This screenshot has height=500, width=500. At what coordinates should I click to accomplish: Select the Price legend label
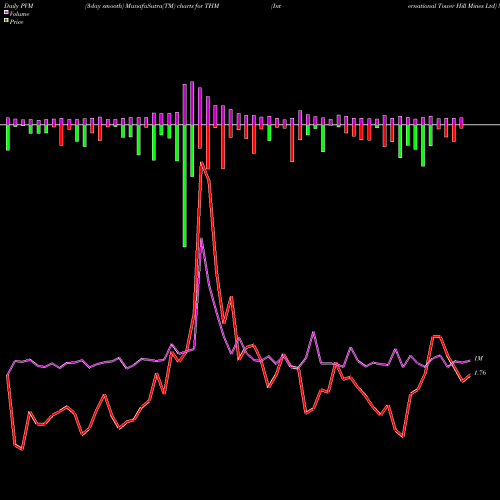[16, 22]
